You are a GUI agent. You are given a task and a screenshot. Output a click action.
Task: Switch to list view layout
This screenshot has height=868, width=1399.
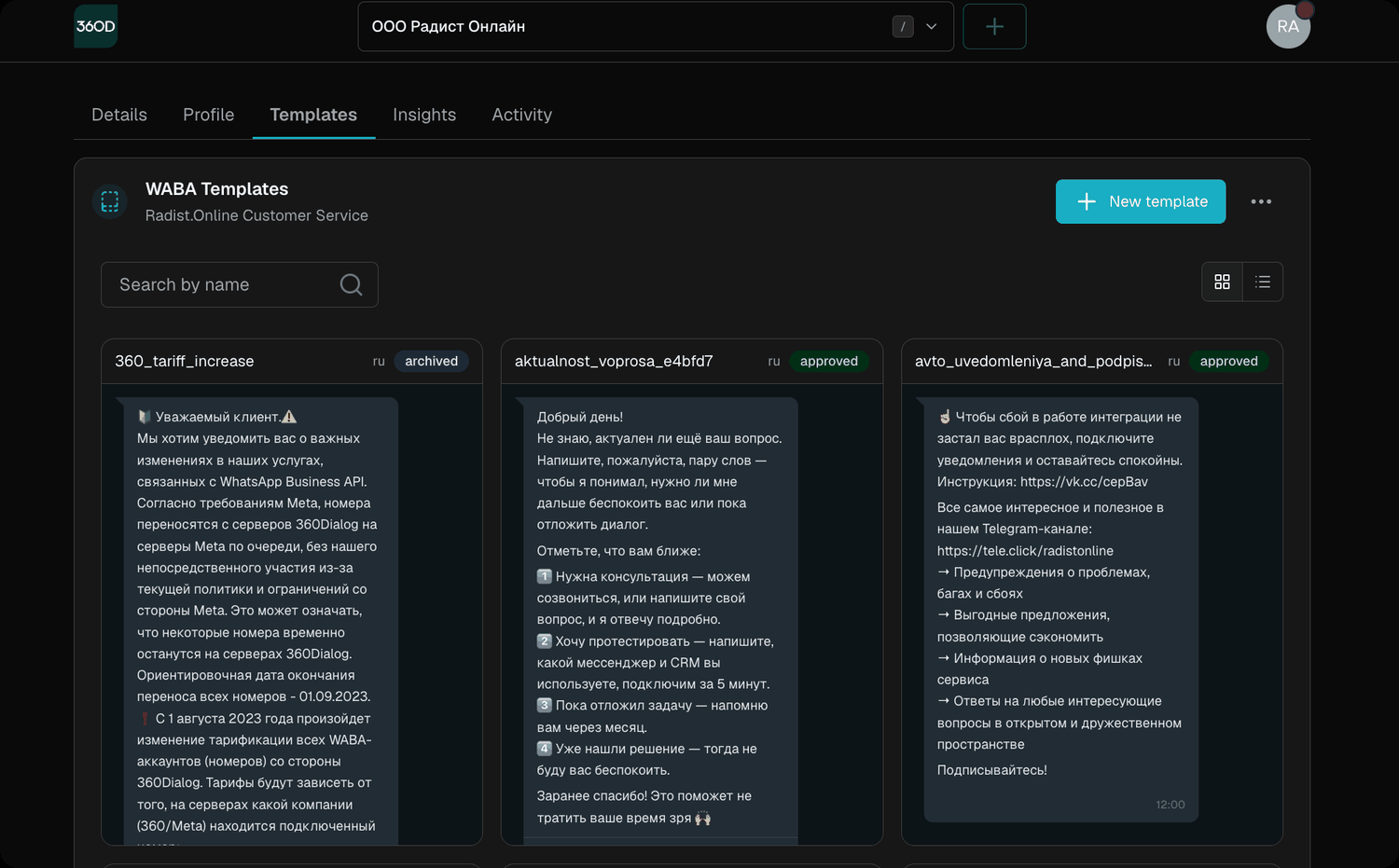1263,282
